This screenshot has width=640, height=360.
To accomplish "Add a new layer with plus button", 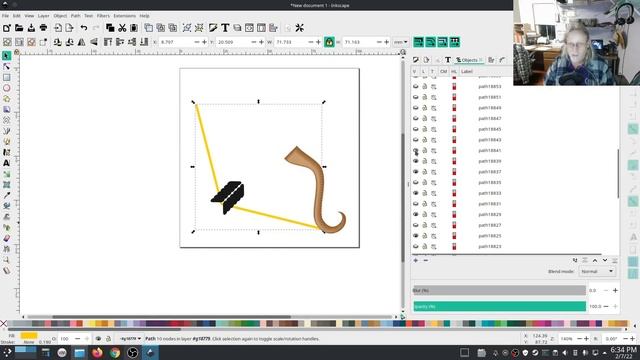I will [x=416, y=260].
